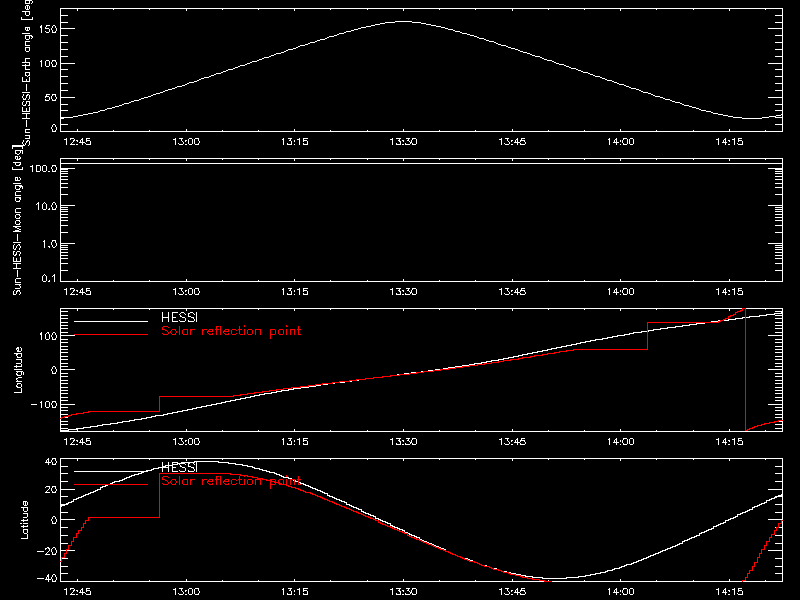This screenshot has height=600, width=800.
Task: Click the 13:30 tick label in Latitude plot
Action: click(403, 592)
